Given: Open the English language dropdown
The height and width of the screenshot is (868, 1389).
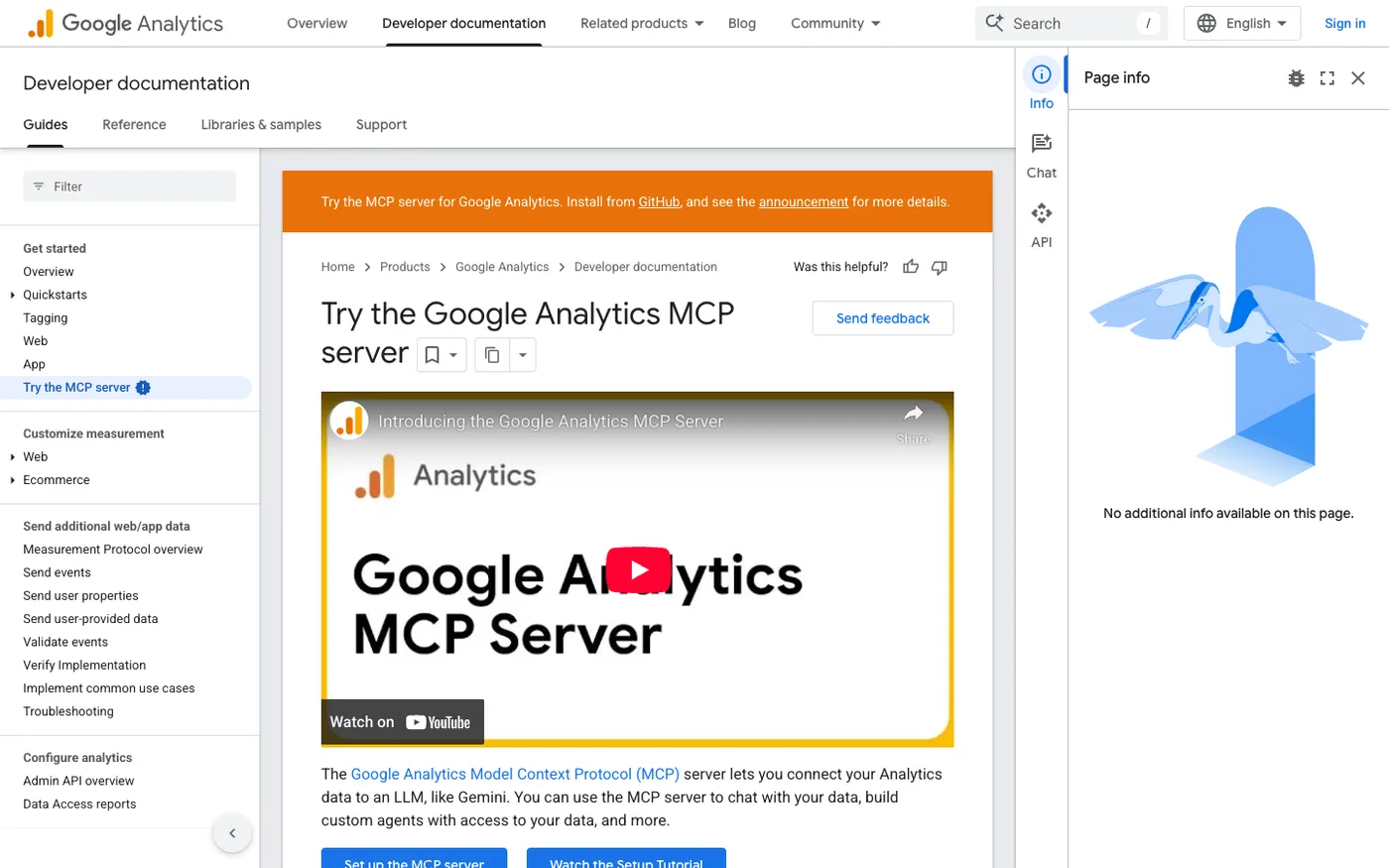Looking at the screenshot, I should click(1241, 22).
